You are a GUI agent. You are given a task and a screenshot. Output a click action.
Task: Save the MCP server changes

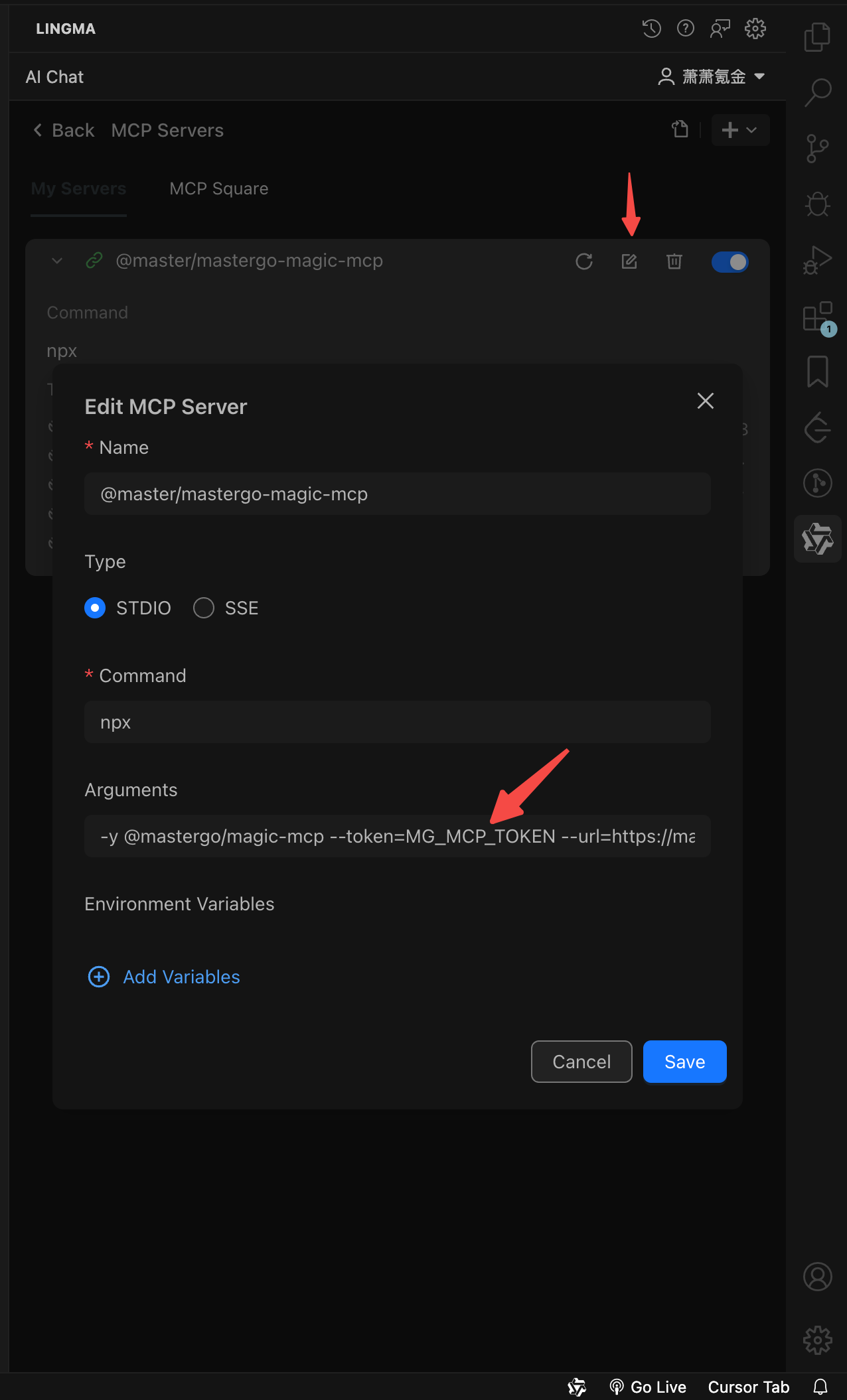(685, 1062)
